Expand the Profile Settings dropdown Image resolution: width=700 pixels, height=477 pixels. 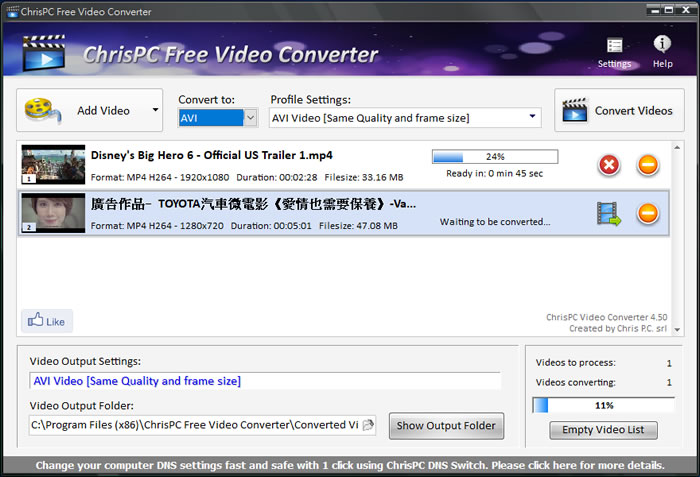pyautogui.click(x=533, y=118)
